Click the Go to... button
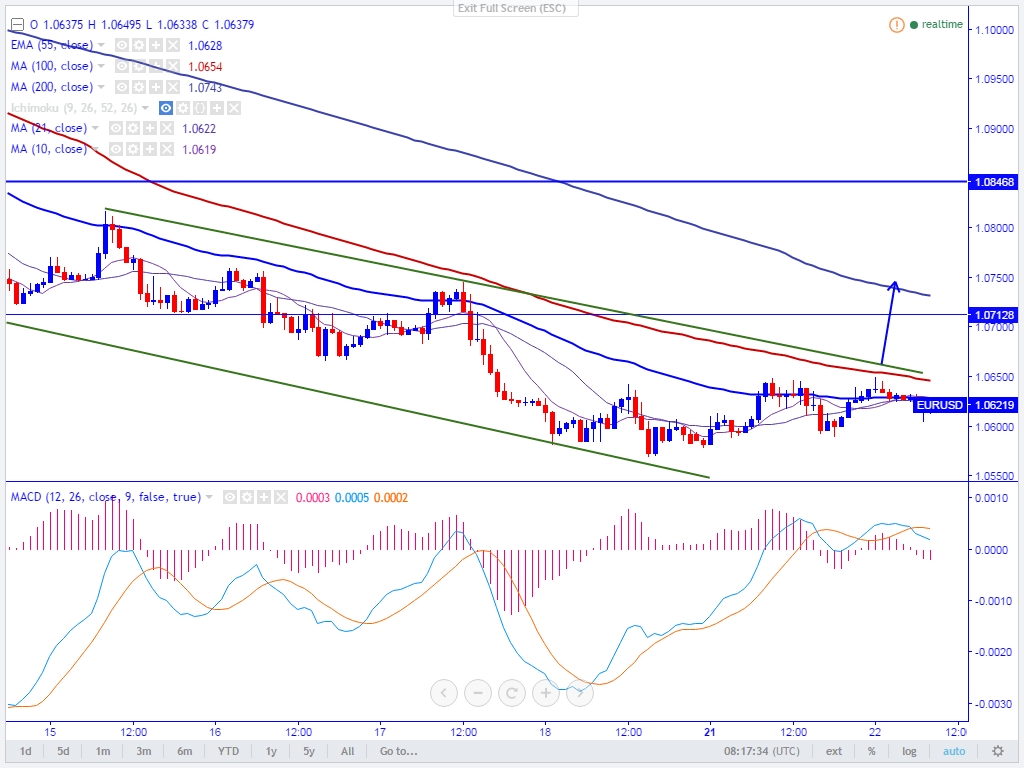This screenshot has width=1024, height=768. (x=398, y=751)
